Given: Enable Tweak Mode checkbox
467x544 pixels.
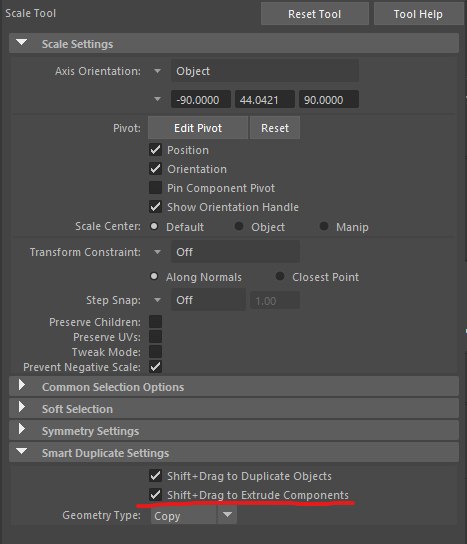Looking at the screenshot, I should coord(155,351).
